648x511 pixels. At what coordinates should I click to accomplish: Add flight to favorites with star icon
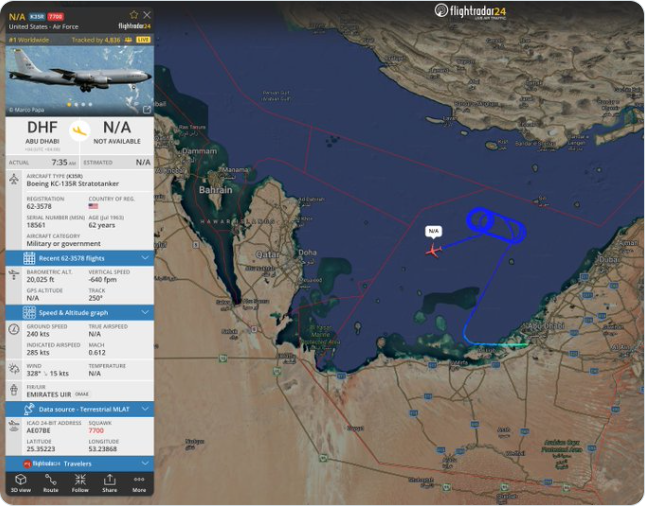click(x=133, y=15)
